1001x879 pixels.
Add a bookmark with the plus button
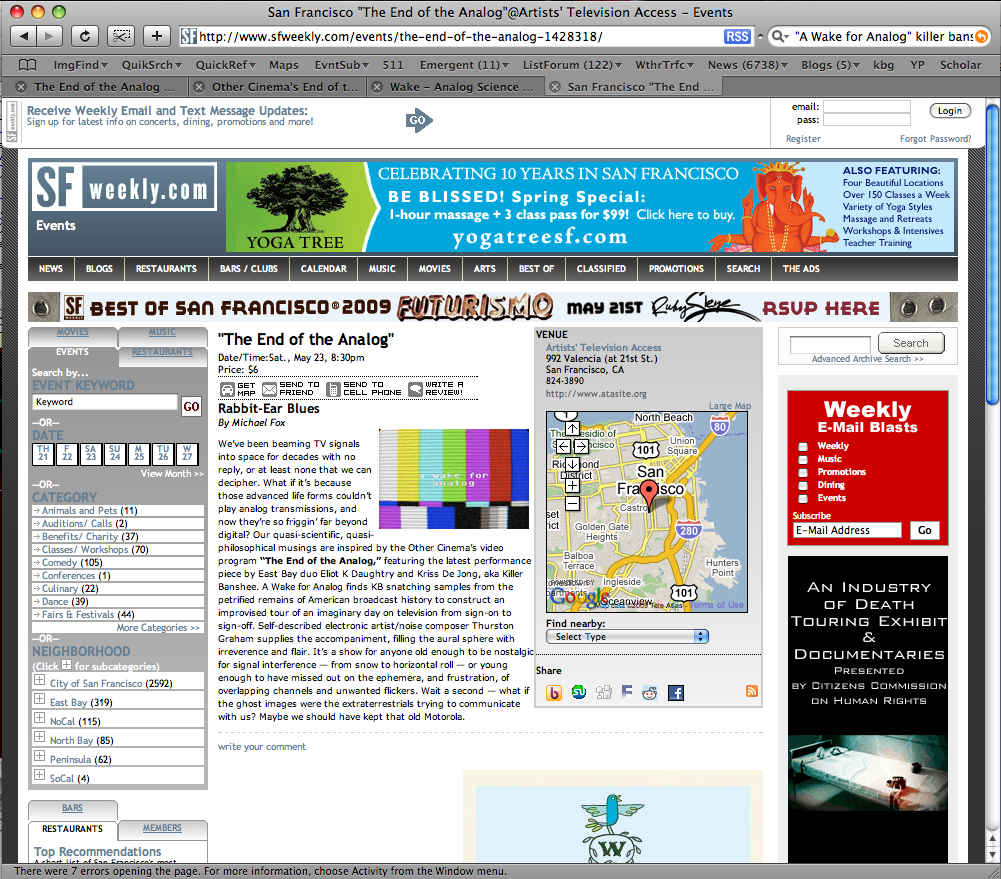pyautogui.click(x=157, y=36)
